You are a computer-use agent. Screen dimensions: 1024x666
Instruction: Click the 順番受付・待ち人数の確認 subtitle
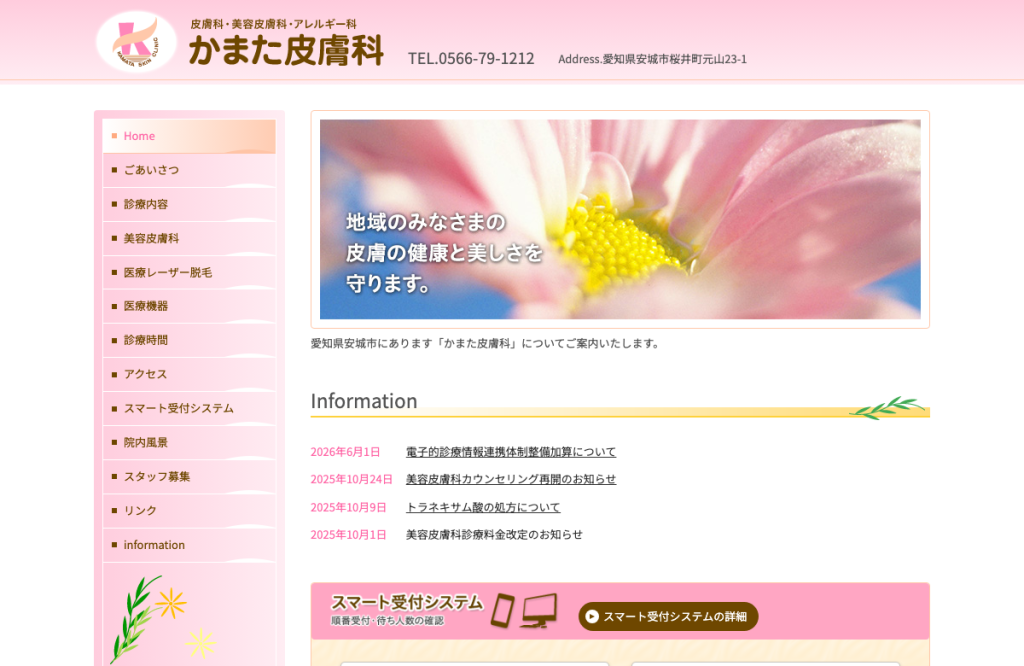[387, 621]
